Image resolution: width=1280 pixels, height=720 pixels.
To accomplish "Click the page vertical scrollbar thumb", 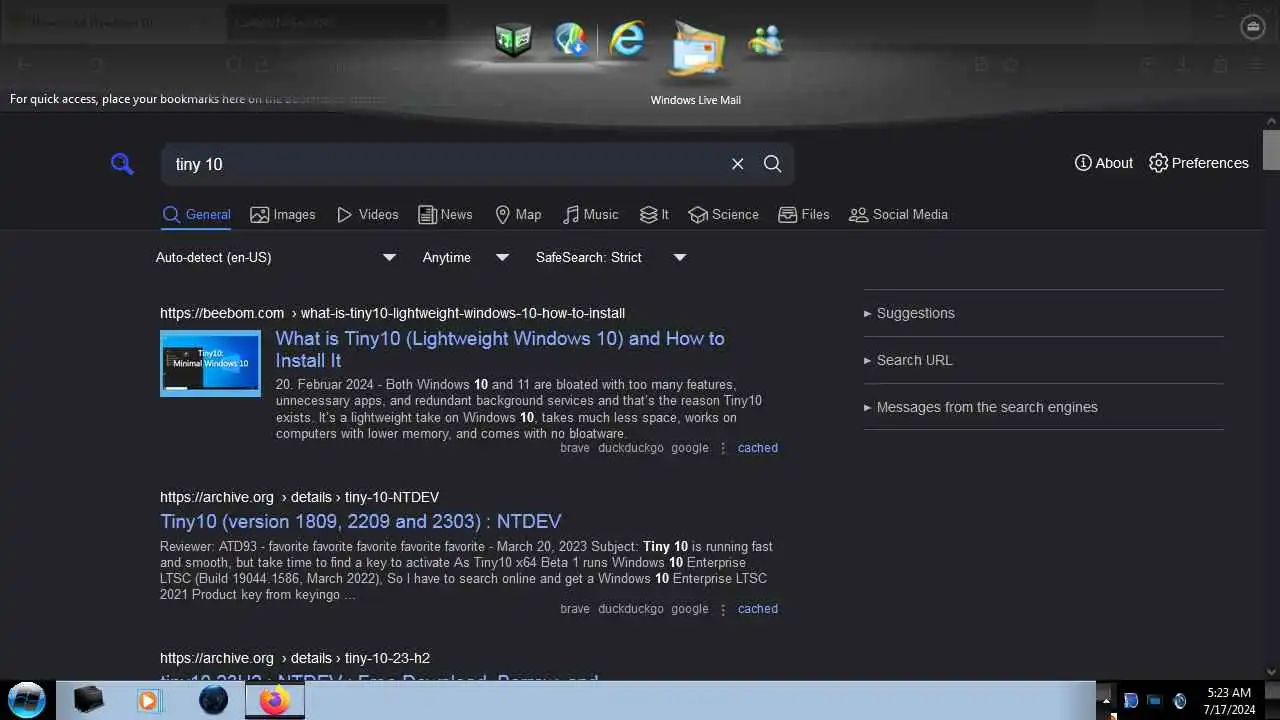I will 1271,150.
